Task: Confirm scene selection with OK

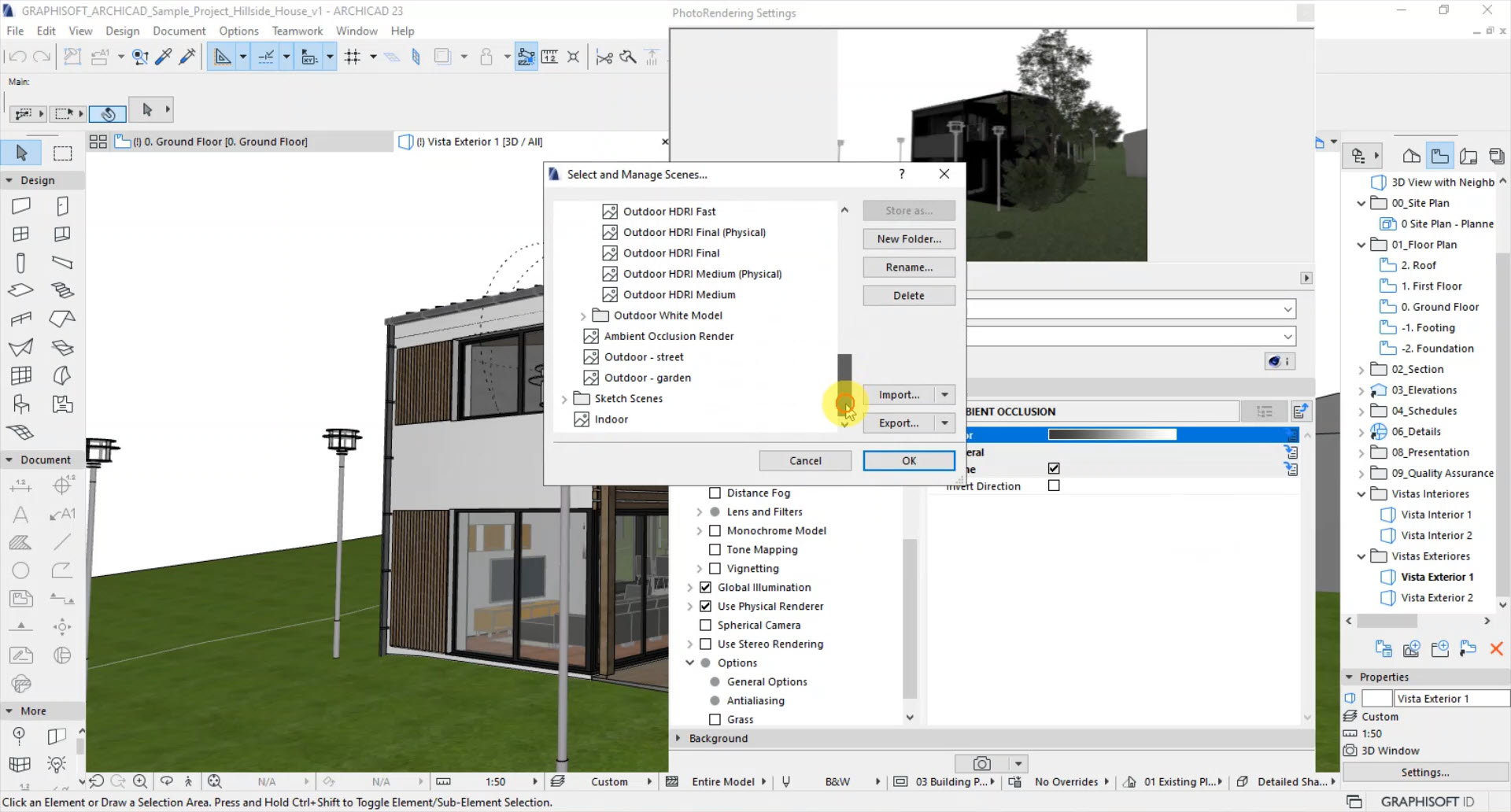Action: [908, 460]
